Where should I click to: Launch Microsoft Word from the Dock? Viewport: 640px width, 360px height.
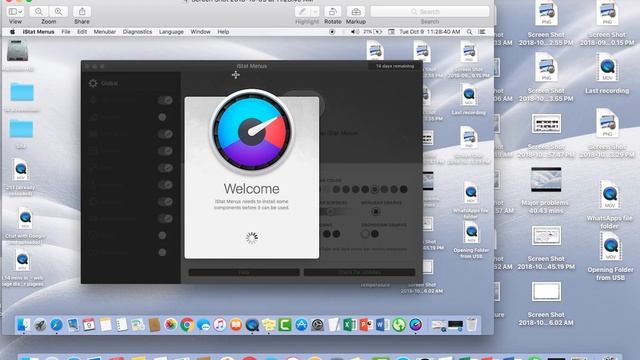[382, 325]
